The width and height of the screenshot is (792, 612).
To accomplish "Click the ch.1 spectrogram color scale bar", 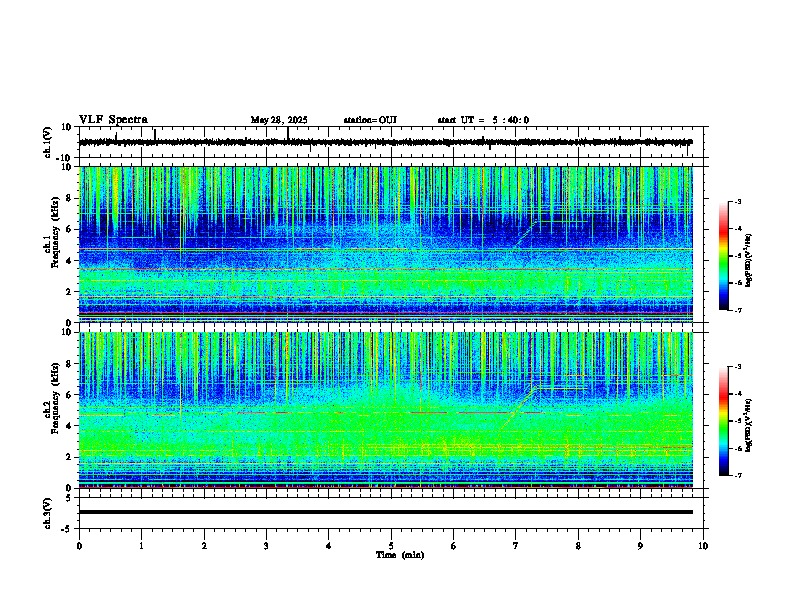I will pos(723,256).
